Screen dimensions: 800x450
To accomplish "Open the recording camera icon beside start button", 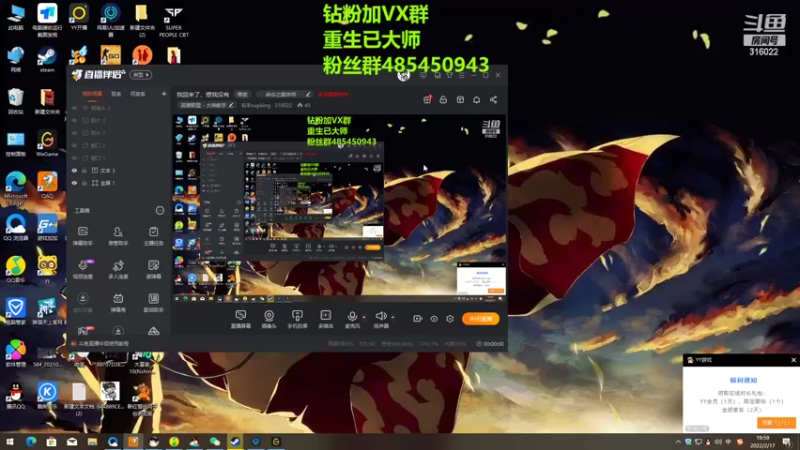I will (417, 318).
